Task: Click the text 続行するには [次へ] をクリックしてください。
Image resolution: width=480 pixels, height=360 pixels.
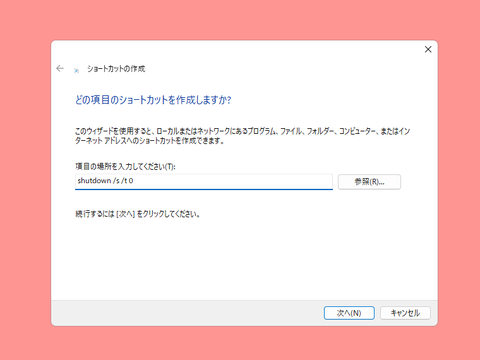Action: 138,214
